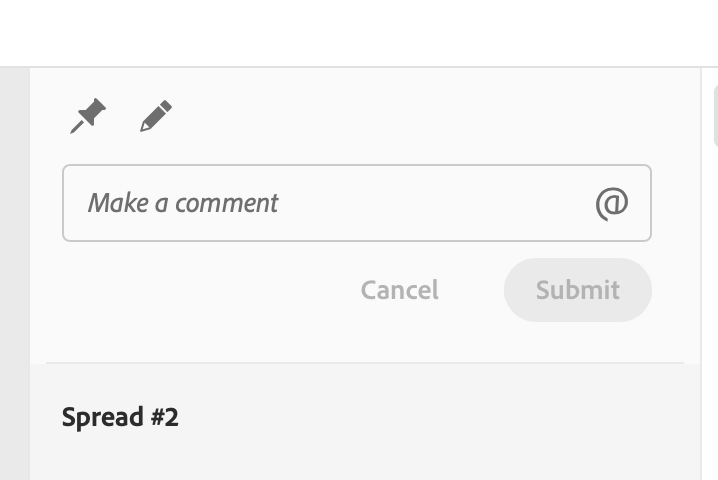
Task: Click in the Make a comment field
Action: [330, 203]
